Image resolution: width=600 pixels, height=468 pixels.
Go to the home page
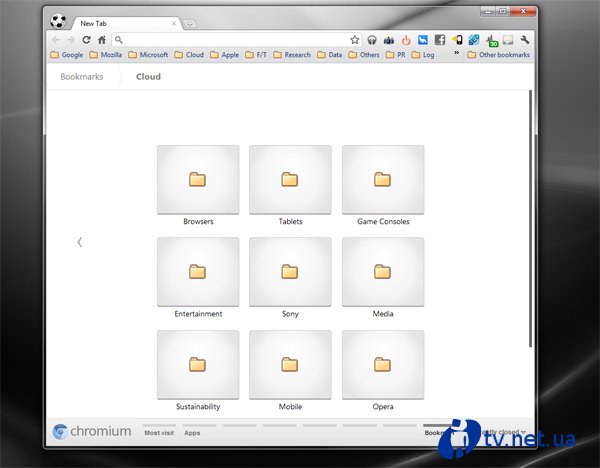(102, 40)
